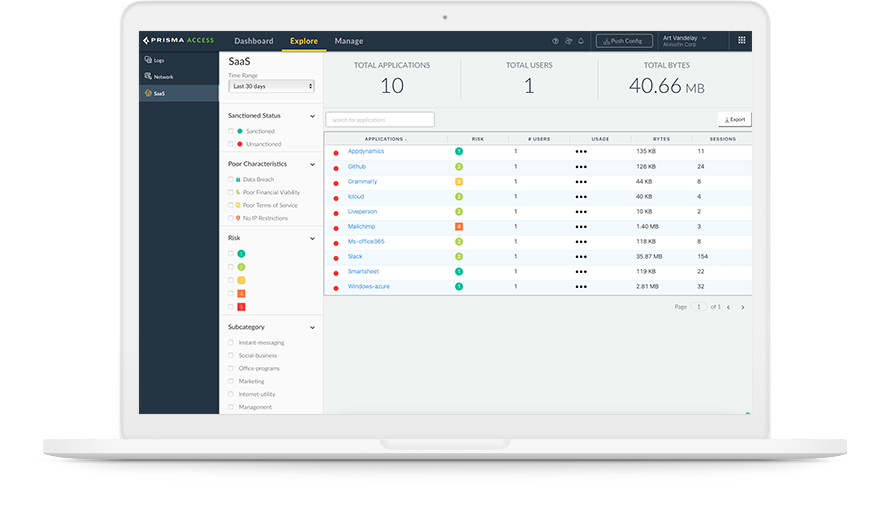This screenshot has width=886, height=512.
Task: Click the search for applications field
Action: click(x=380, y=120)
